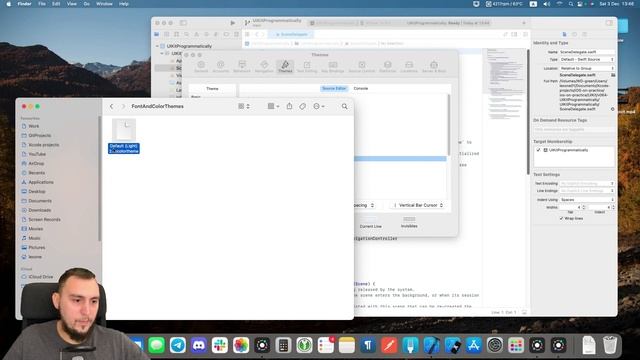Open YouTube folder in Finder sidebar
Image resolution: width=640 pixels, height=360 pixels.
pyautogui.click(x=37, y=154)
